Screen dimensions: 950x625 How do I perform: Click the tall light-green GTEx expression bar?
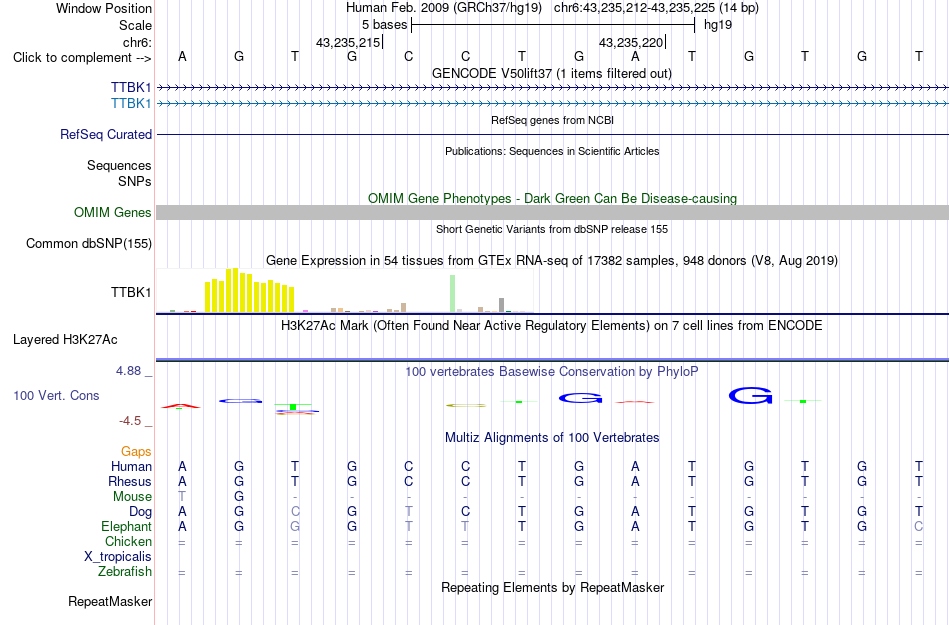(452, 294)
